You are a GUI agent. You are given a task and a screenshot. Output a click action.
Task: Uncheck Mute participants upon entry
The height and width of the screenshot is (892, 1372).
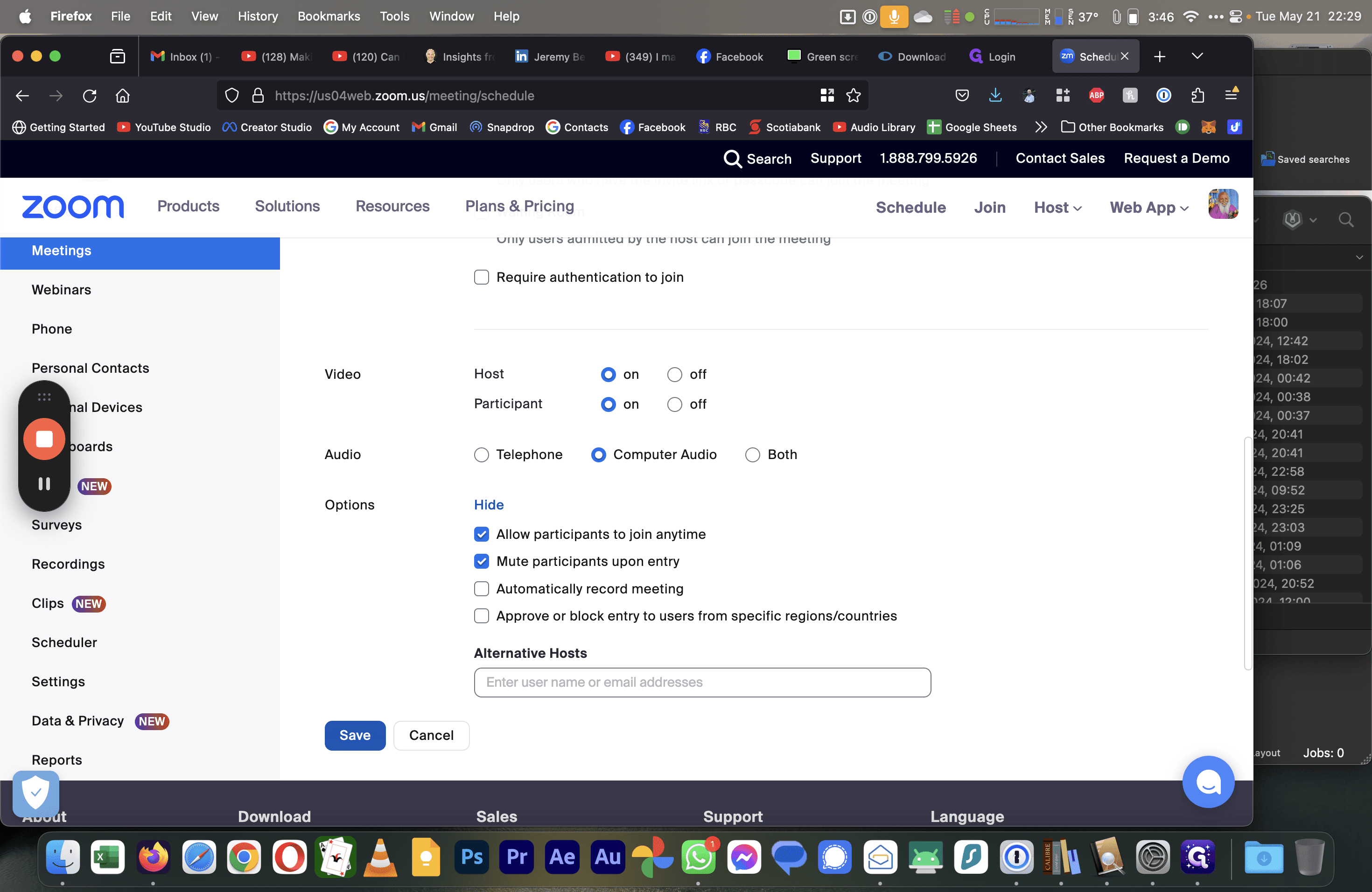point(481,561)
